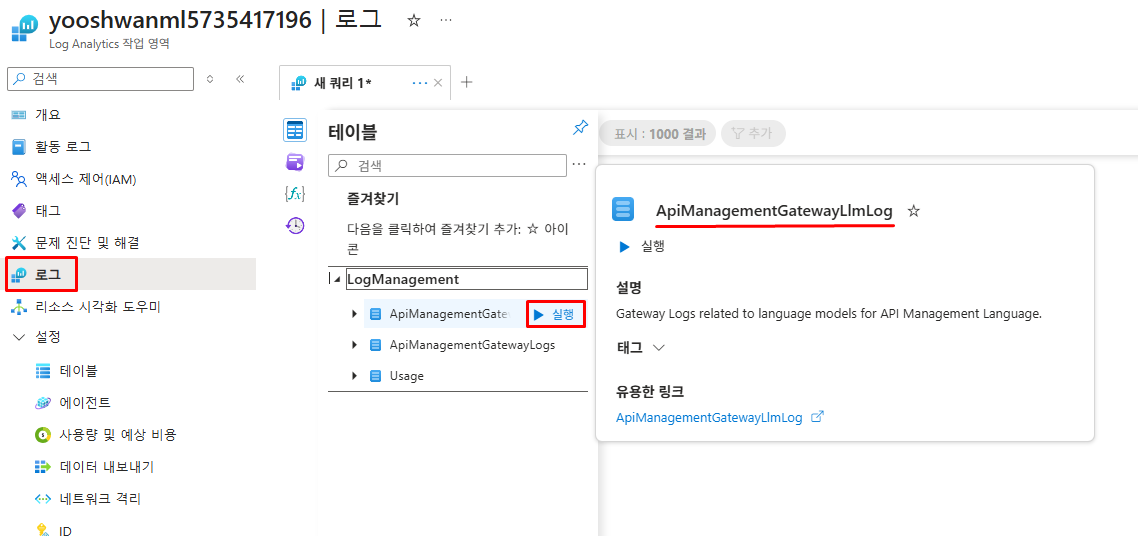The width and height of the screenshot is (1138, 536).
Task: Add a new query tab with plus
Action: 467,82
